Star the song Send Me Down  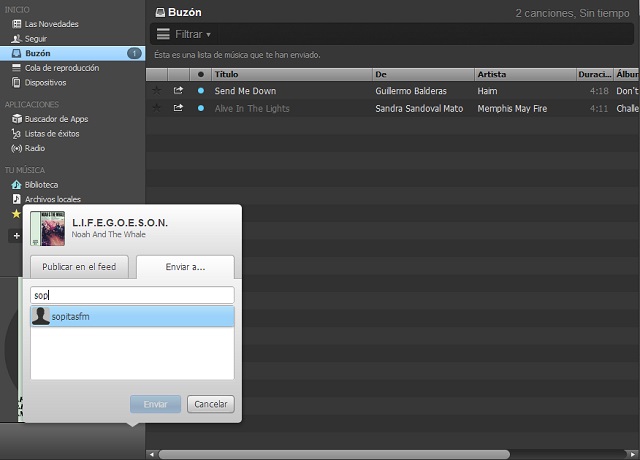pos(156,91)
